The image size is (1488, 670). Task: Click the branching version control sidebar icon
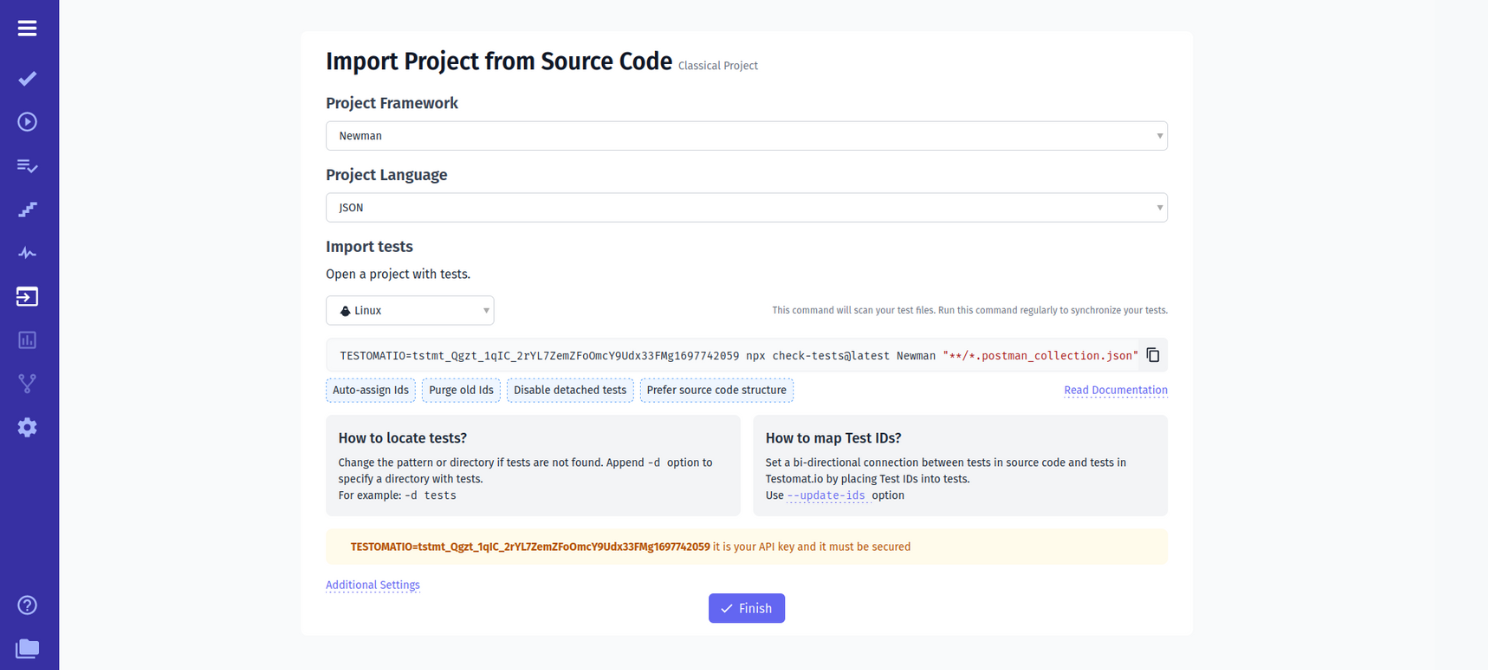(27, 383)
